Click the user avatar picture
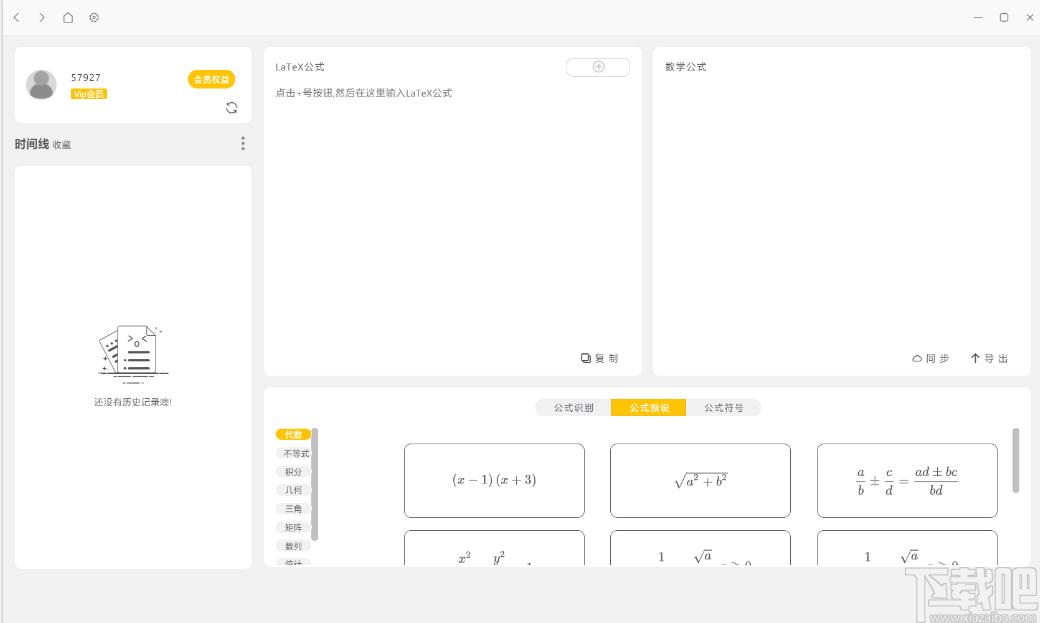This screenshot has height=623, width=1040. pyautogui.click(x=41, y=85)
